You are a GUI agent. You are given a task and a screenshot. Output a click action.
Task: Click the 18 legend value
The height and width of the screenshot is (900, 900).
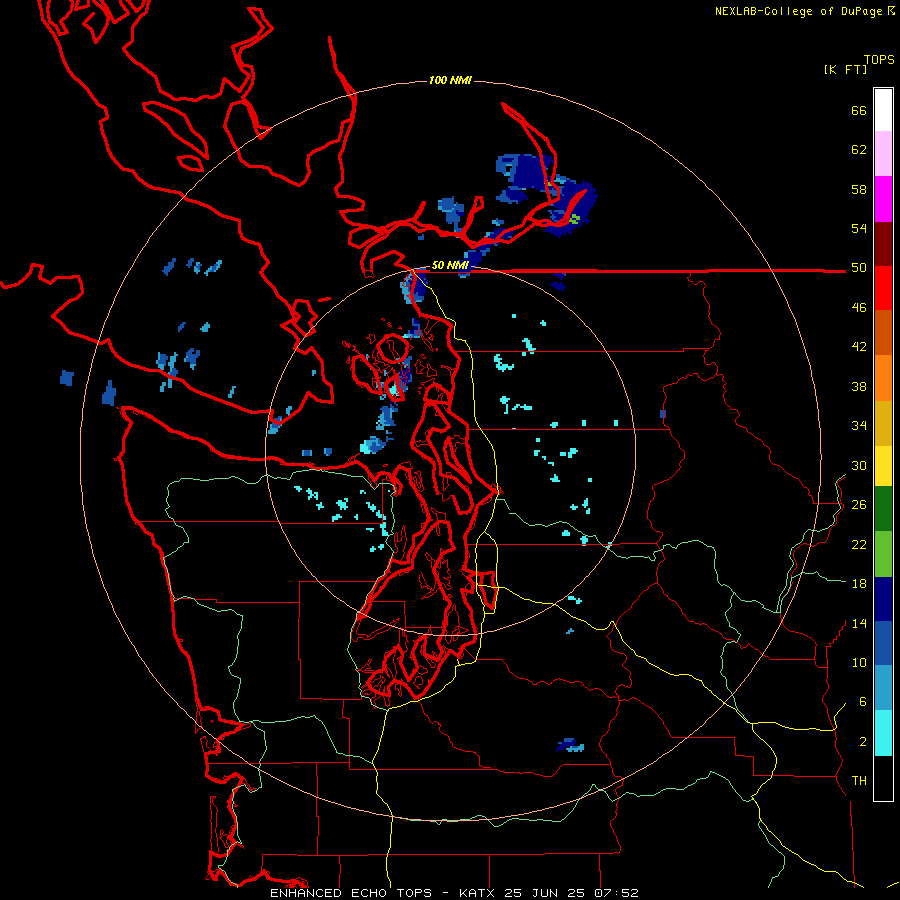click(x=859, y=584)
